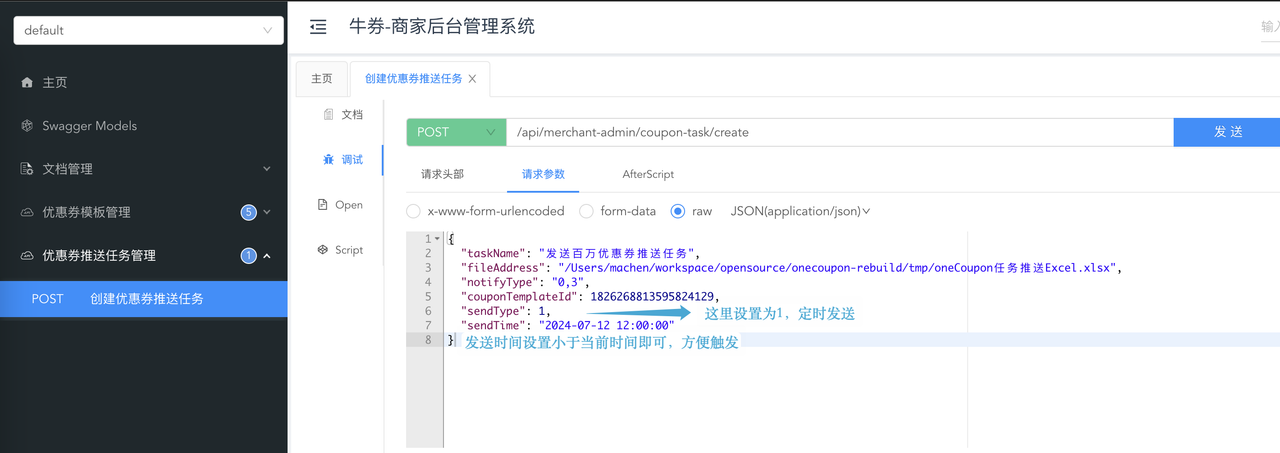
Task: Expand the 文档管理 menu chevron
Action: point(267,169)
